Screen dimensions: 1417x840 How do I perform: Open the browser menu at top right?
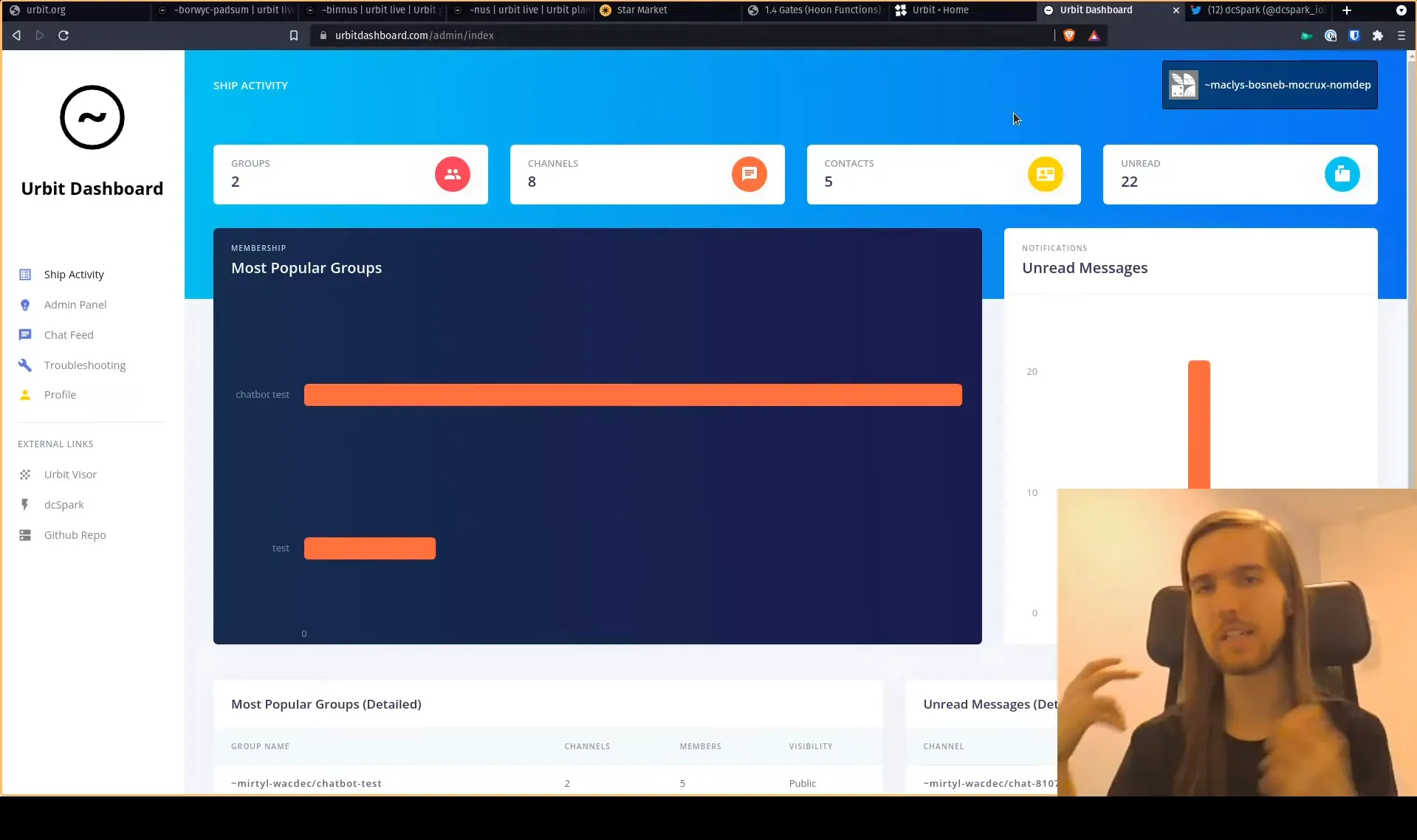point(1400,35)
